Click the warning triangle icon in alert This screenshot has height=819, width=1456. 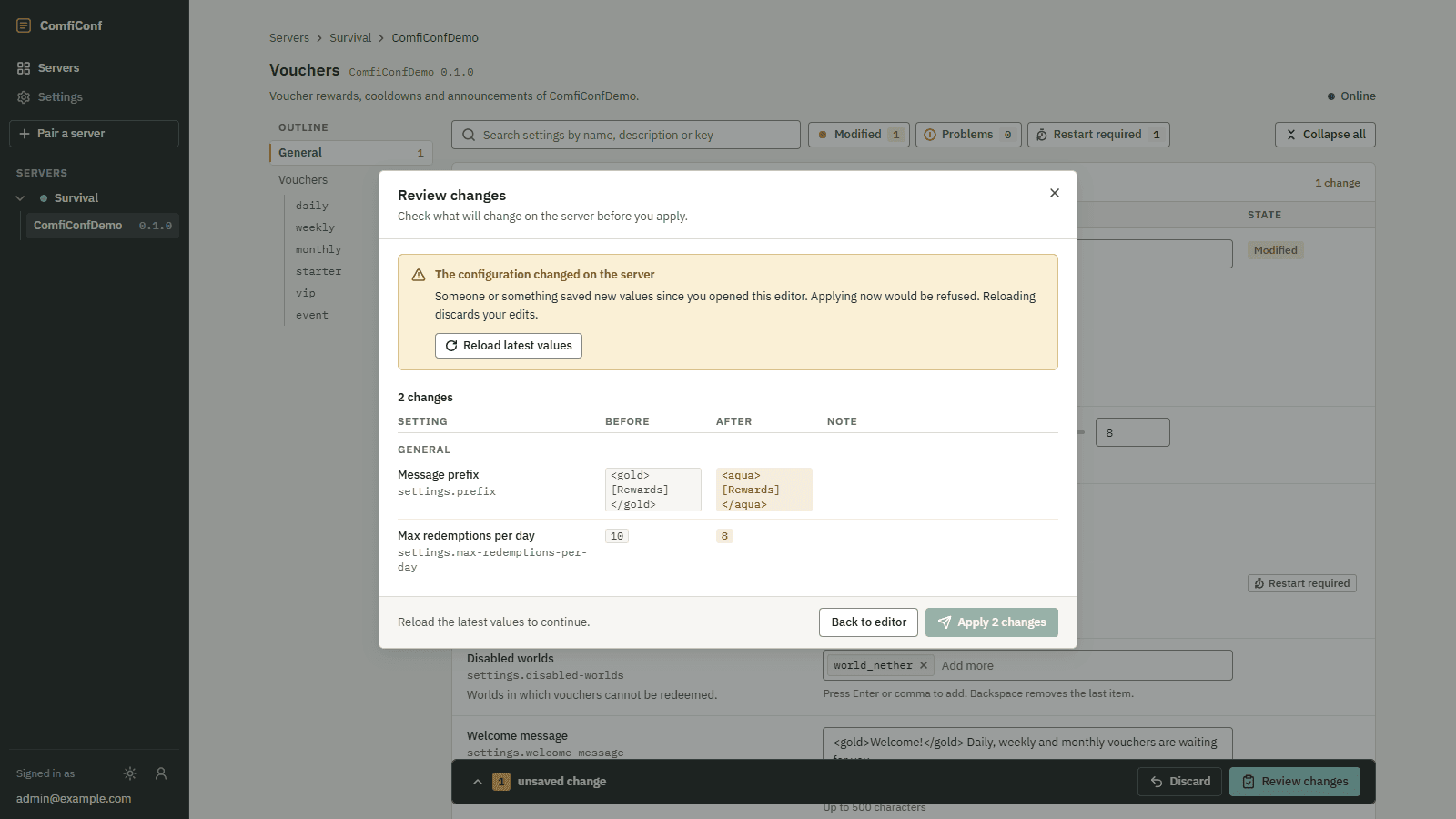coord(419,275)
